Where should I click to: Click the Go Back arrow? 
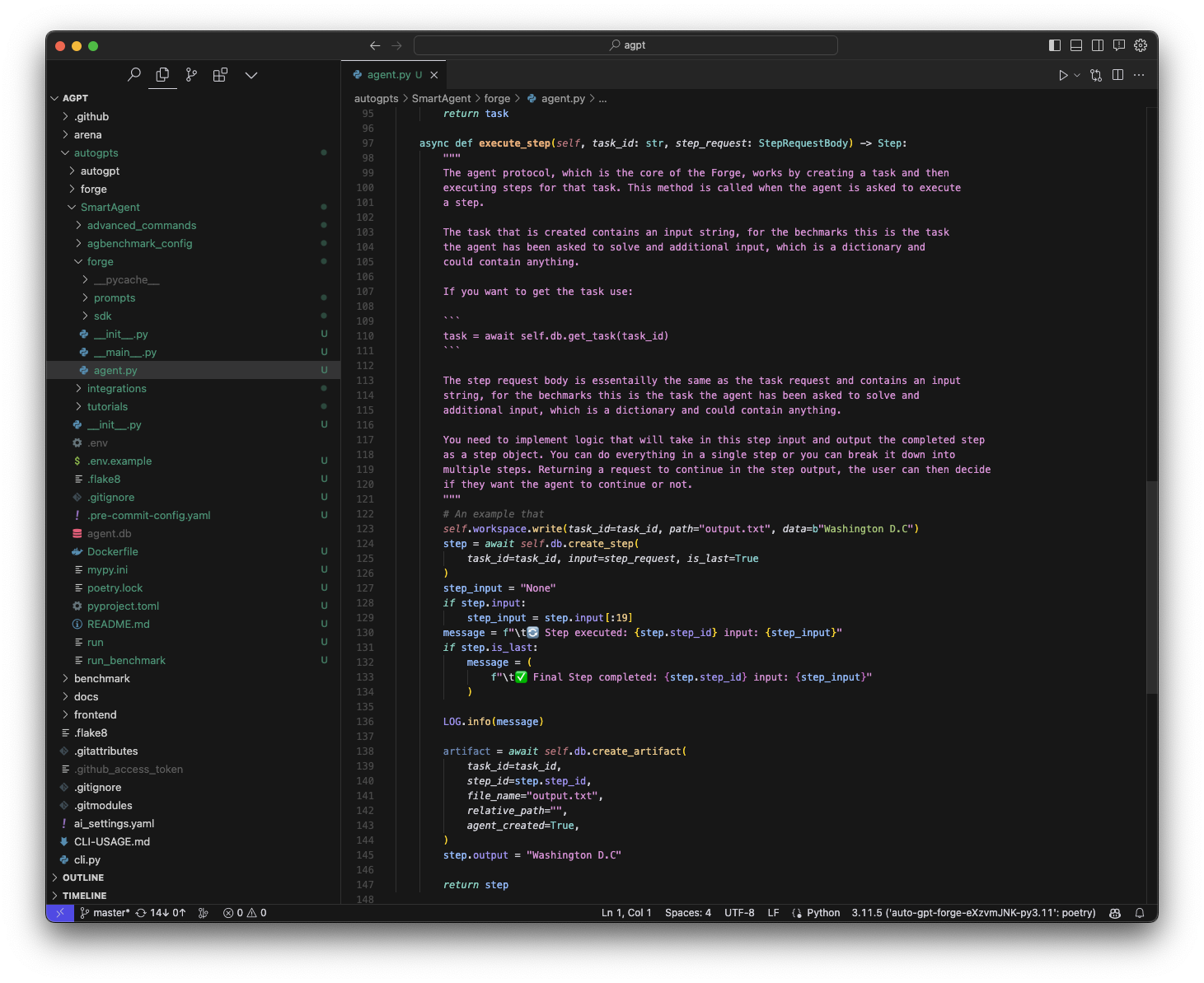coord(375,45)
